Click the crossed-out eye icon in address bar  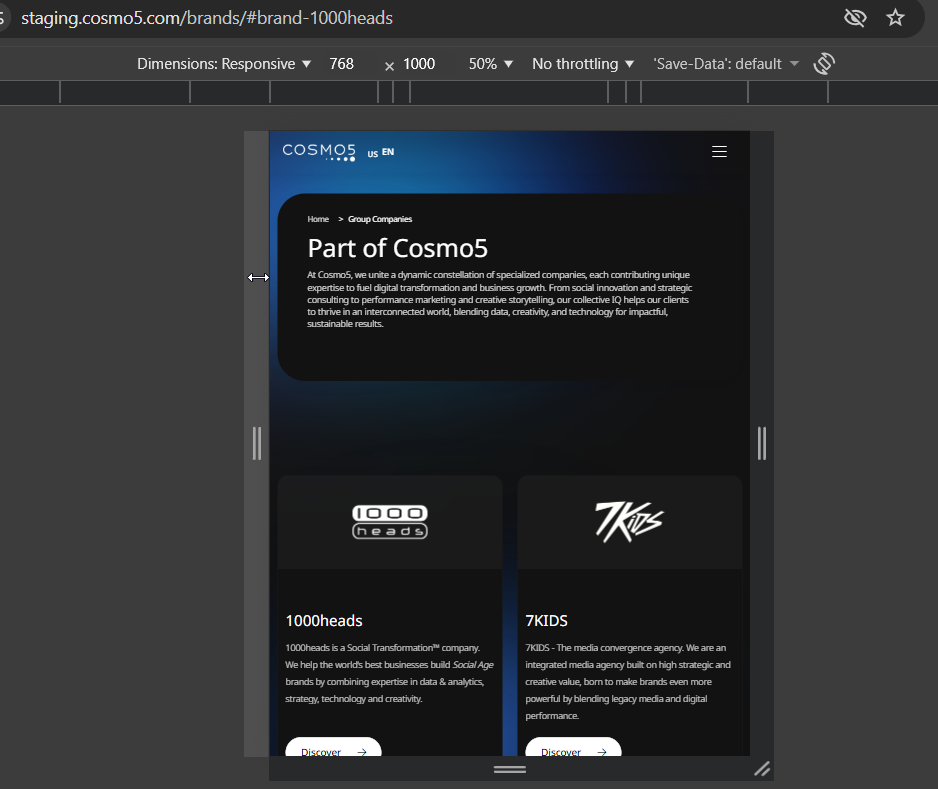[x=855, y=17]
